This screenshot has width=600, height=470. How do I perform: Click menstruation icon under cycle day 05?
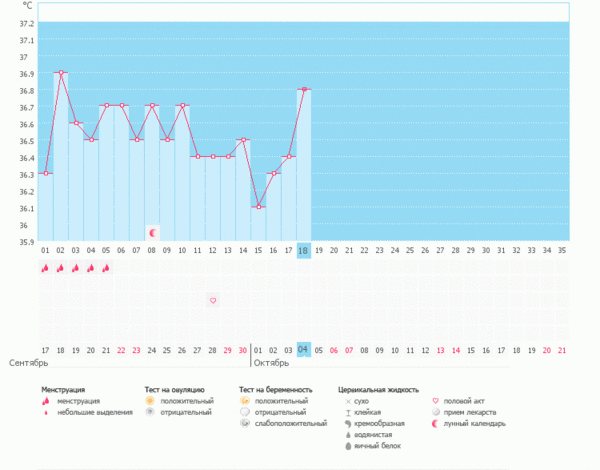tap(106, 268)
